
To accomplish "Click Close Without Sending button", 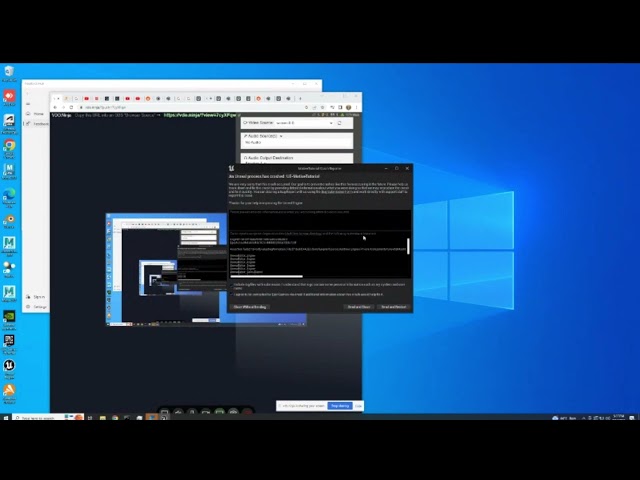I will tap(250, 307).
